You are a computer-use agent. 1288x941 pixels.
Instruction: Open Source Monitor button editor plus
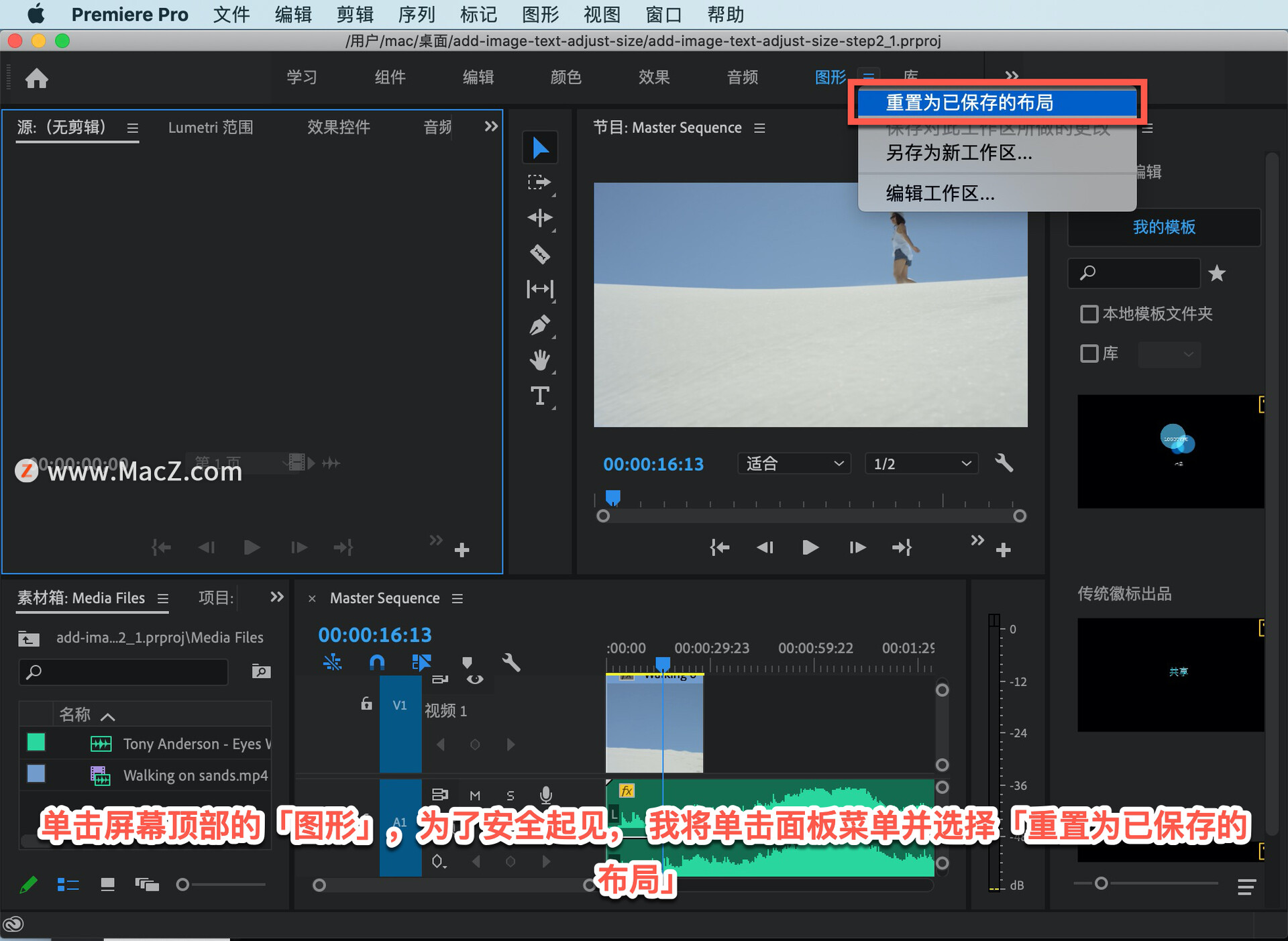pos(462,550)
